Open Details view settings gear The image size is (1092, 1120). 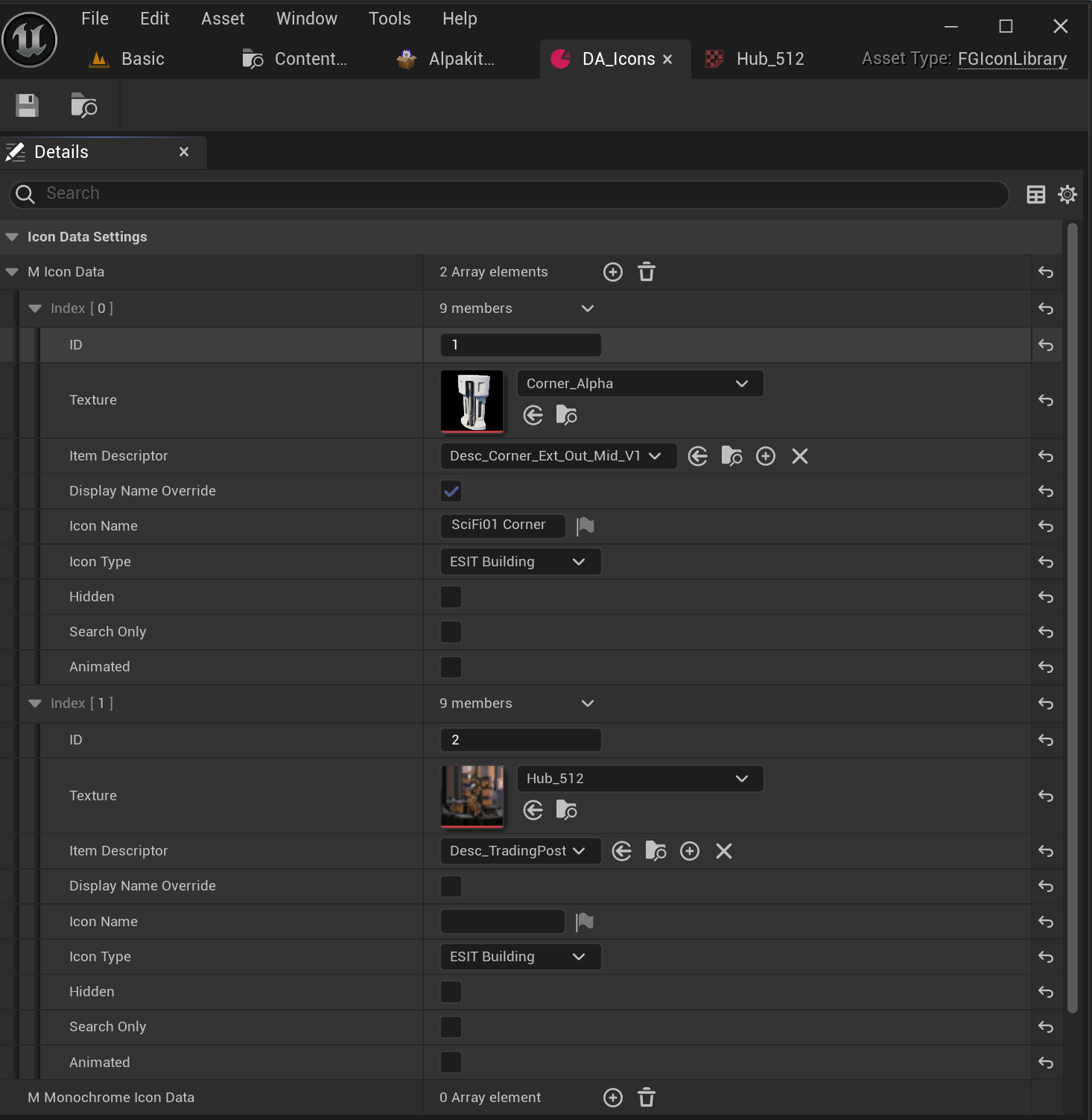pos(1067,194)
